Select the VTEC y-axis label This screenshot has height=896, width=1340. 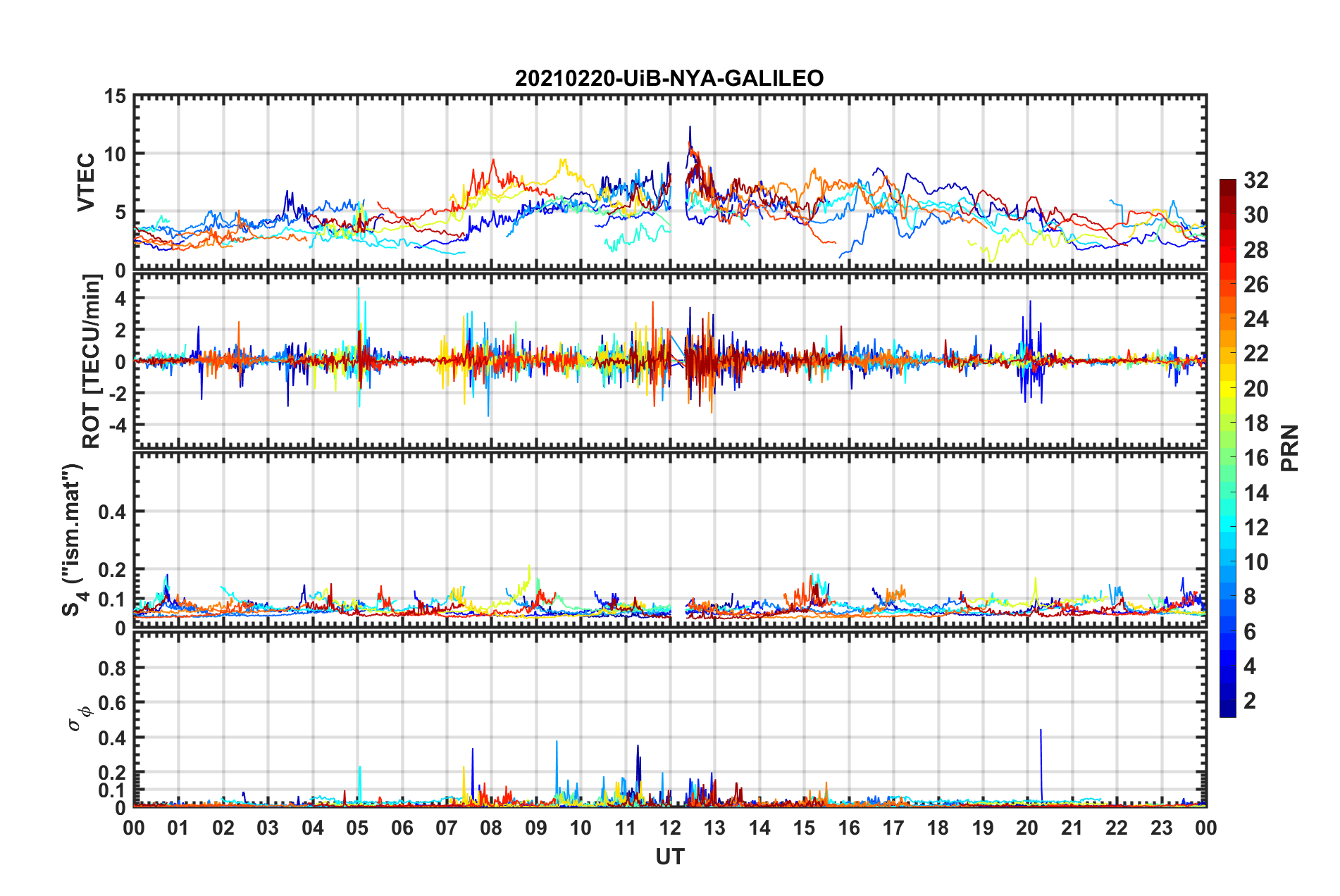[86, 182]
